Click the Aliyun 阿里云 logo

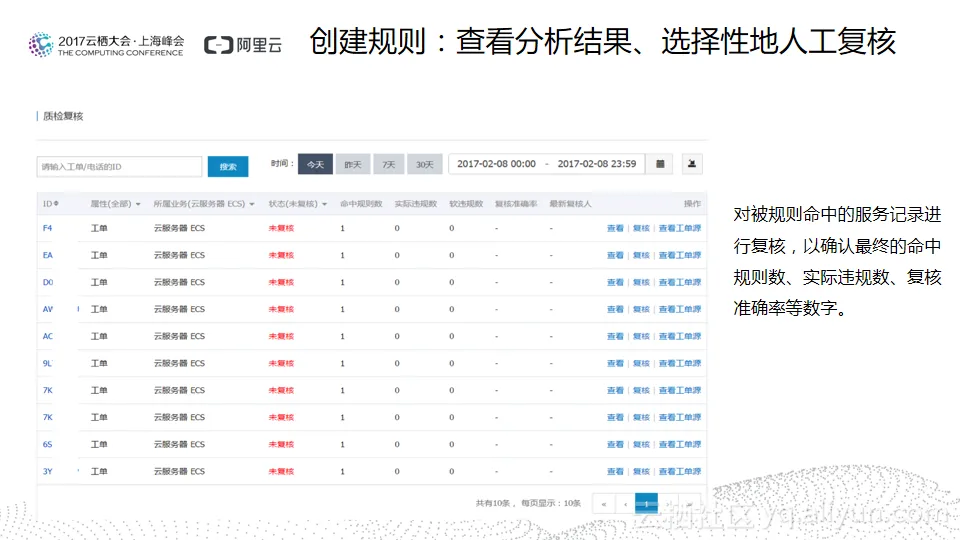(242, 45)
